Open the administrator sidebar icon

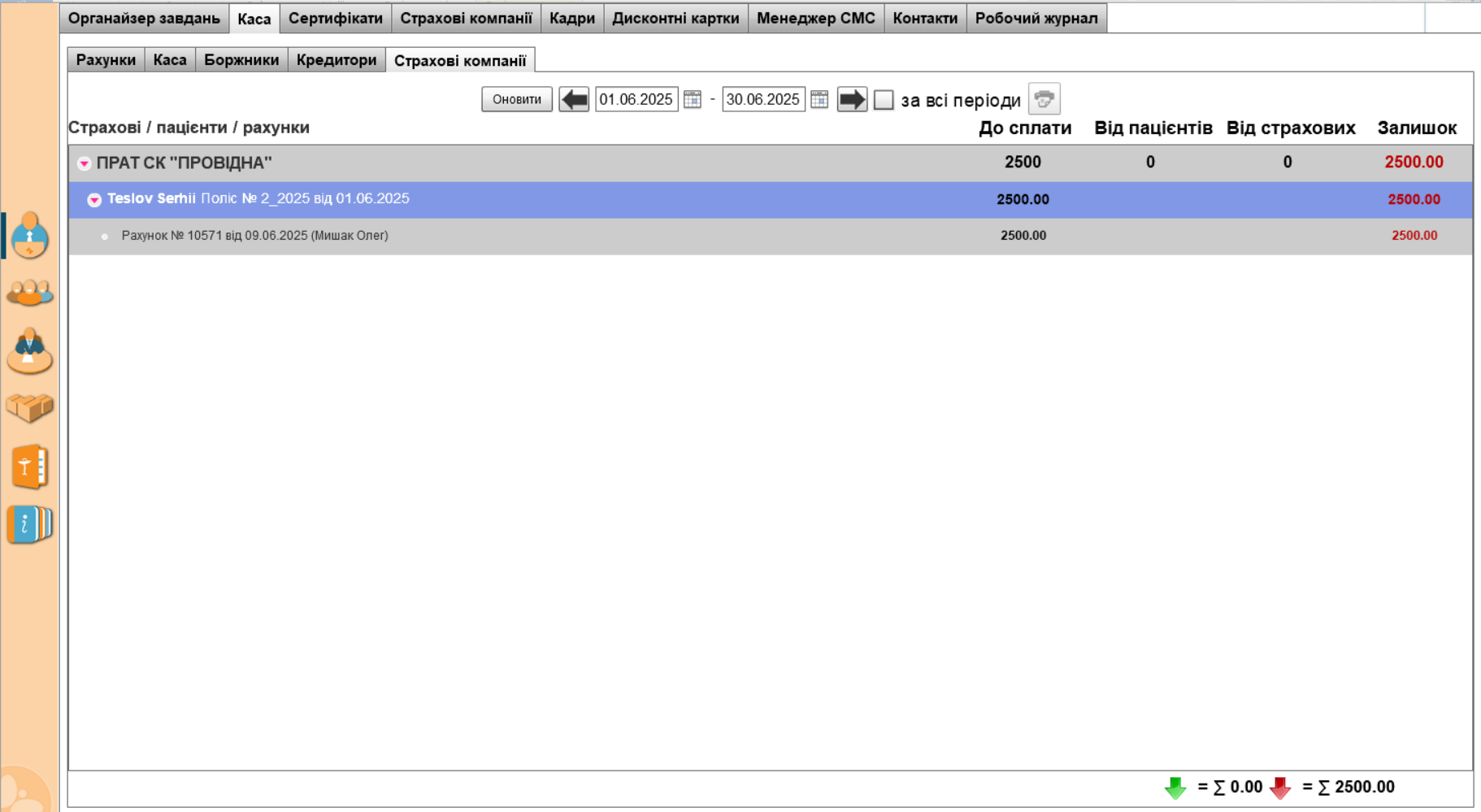pos(29,351)
